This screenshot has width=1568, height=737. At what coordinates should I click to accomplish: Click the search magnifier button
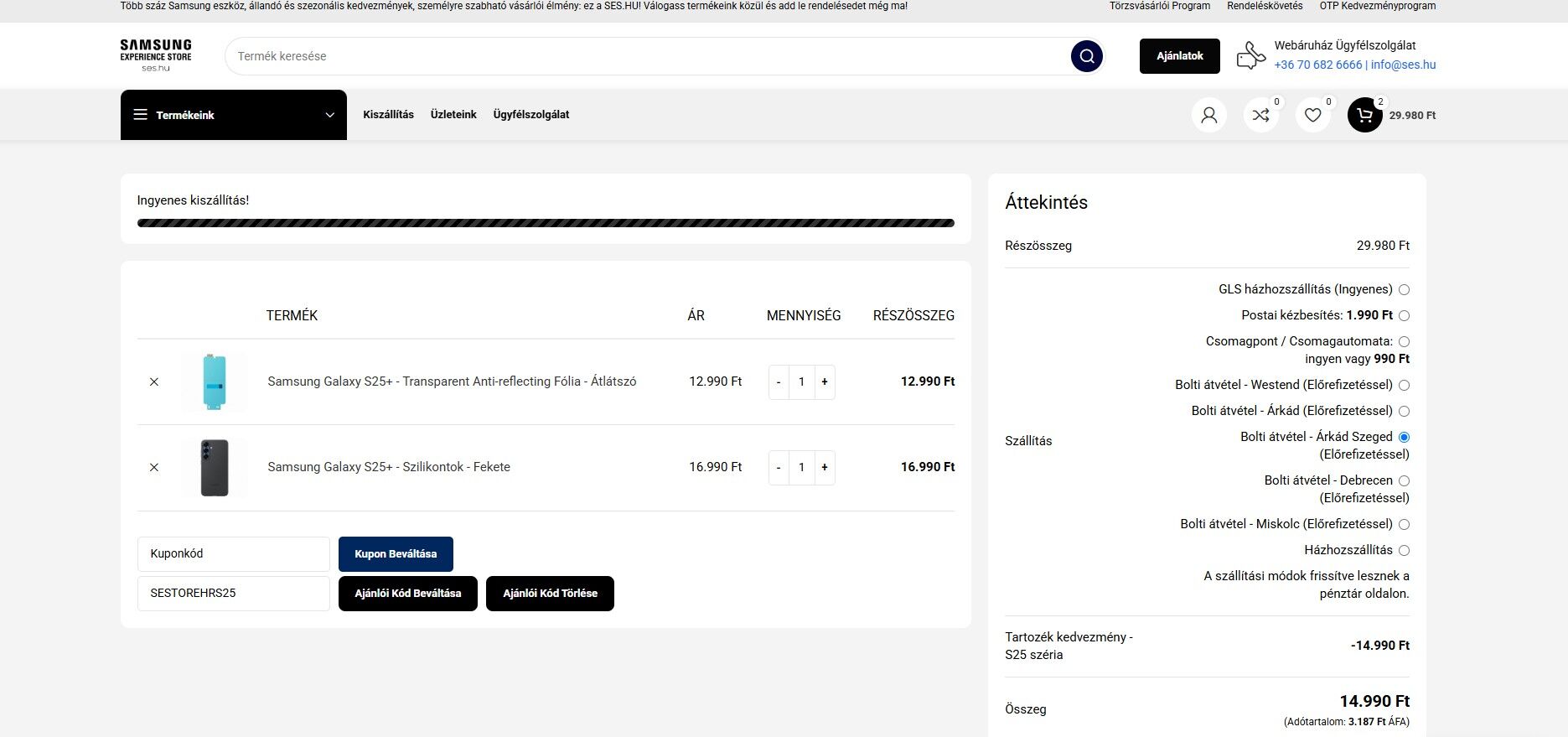(x=1086, y=56)
